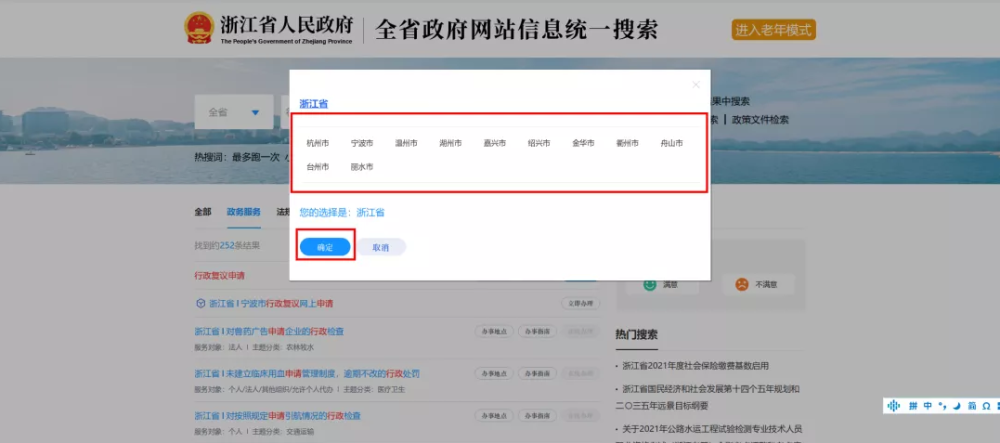Viewport: 1000px width, 443px height.
Task: Close the region dialog with X
Action: [x=696, y=84]
